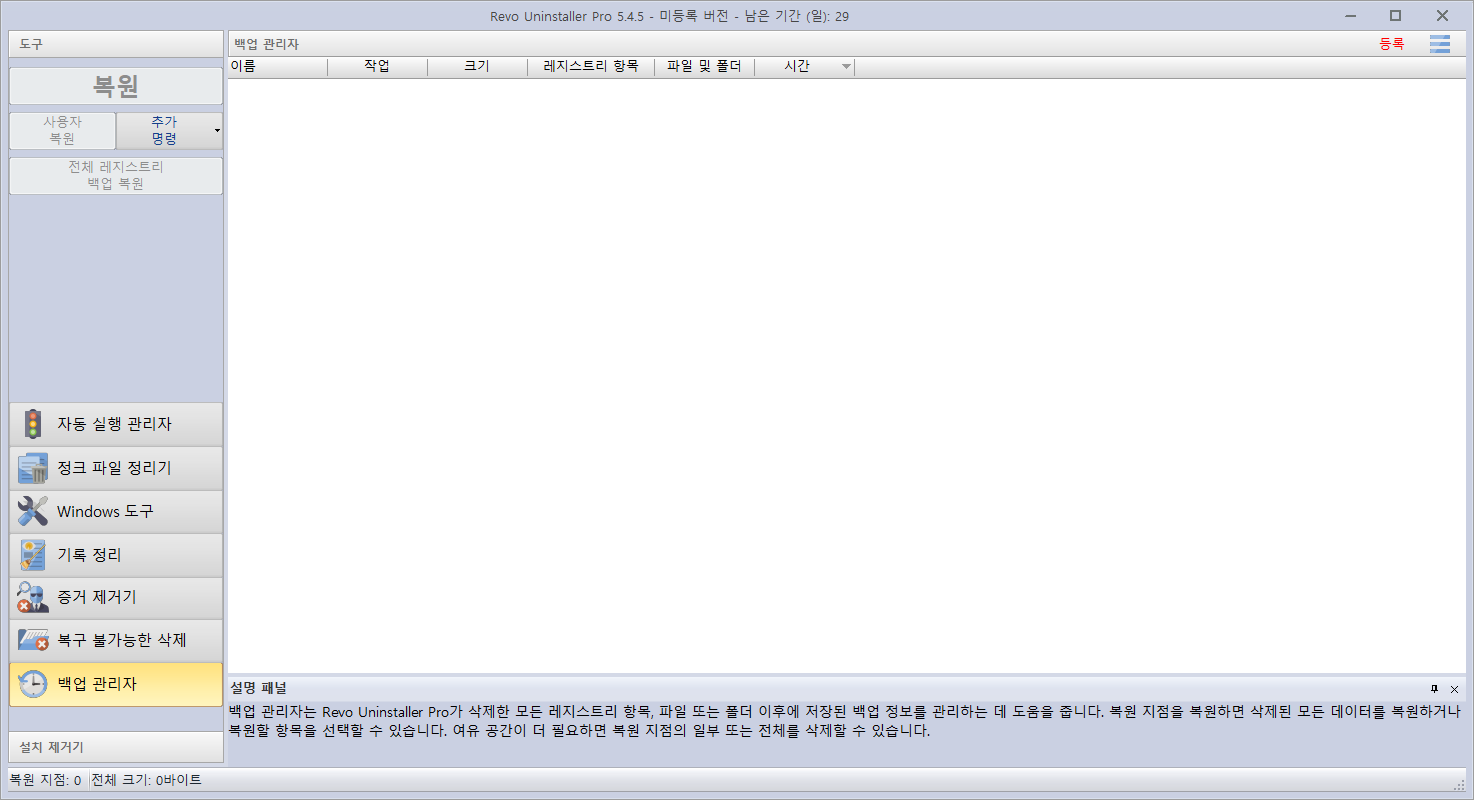1474x800 pixels.
Task: Sort by the 크기 column header
Action: tap(477, 67)
